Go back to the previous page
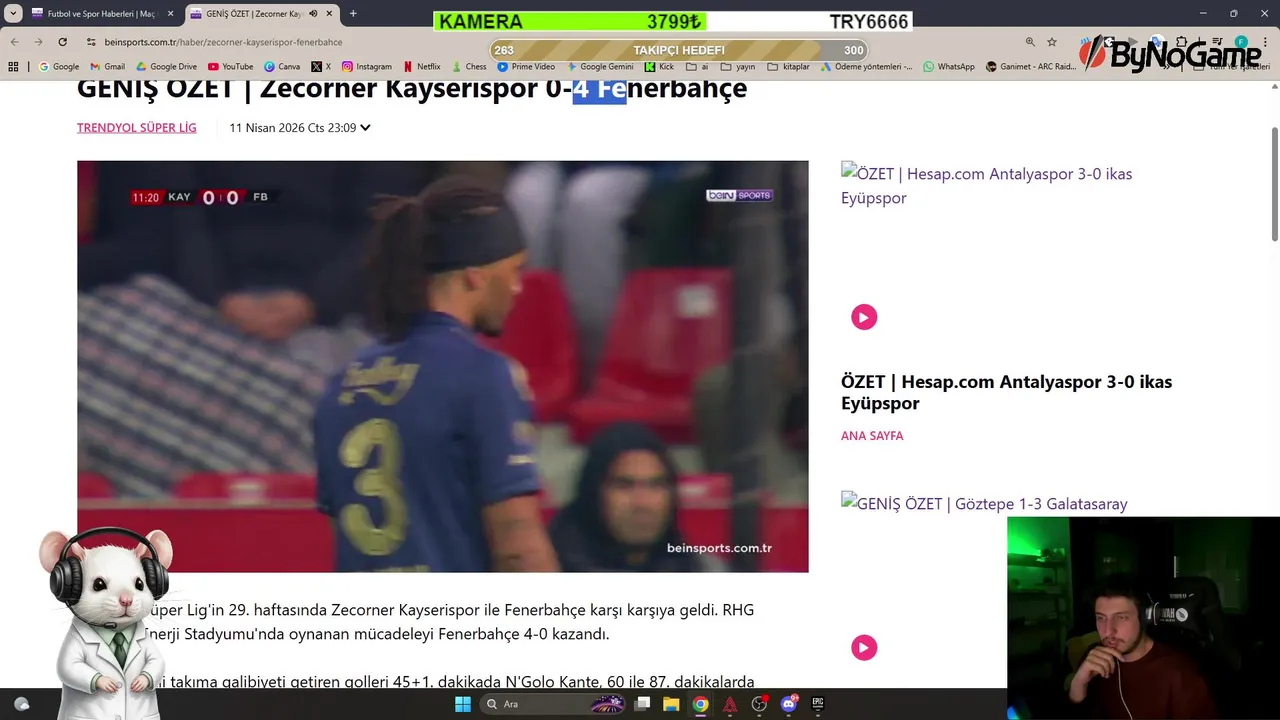This screenshot has width=1280, height=720. [14, 42]
